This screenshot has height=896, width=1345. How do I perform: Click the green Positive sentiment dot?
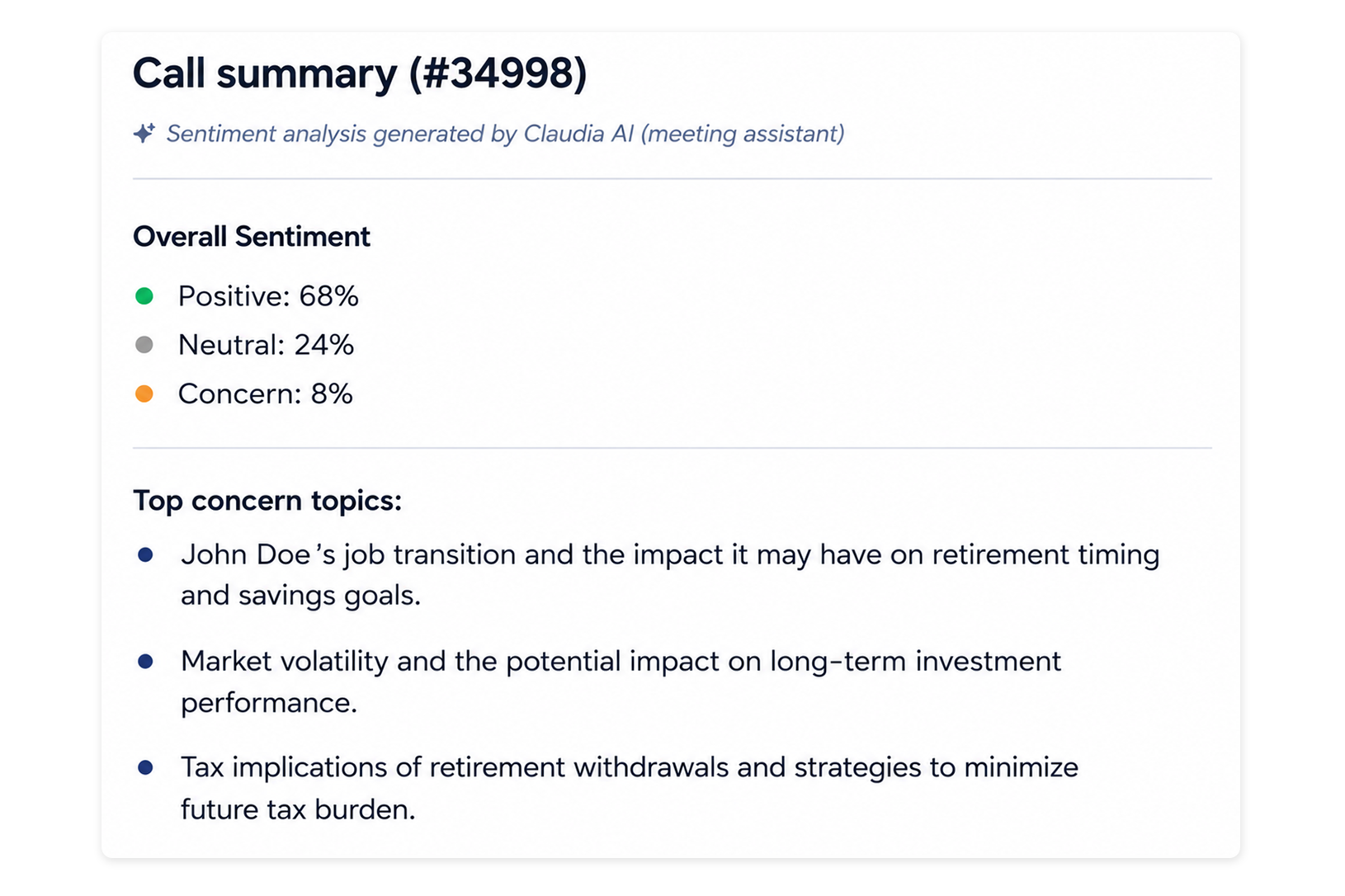(144, 296)
